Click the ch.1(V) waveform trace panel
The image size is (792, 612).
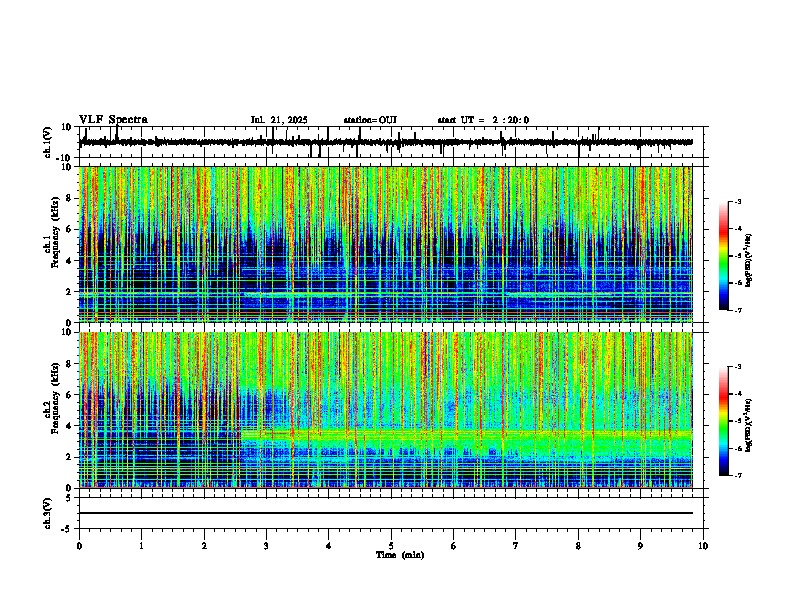(x=391, y=142)
